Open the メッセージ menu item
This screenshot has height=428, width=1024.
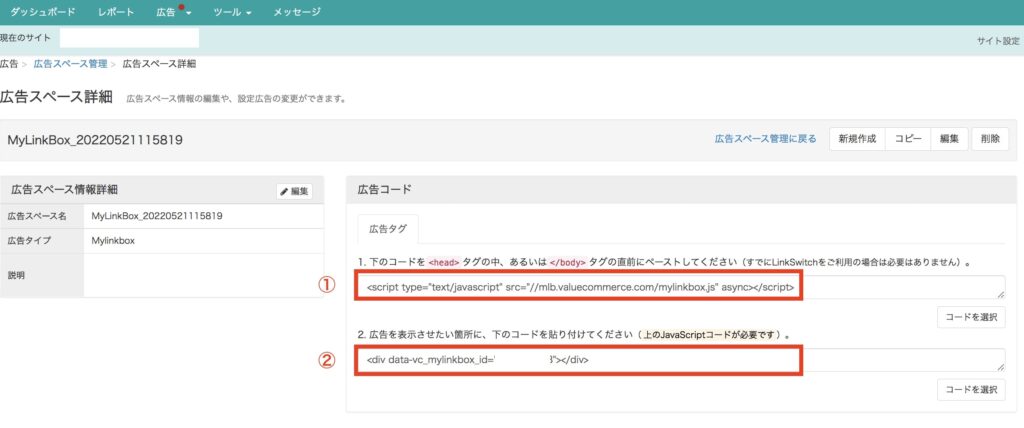tap(297, 12)
